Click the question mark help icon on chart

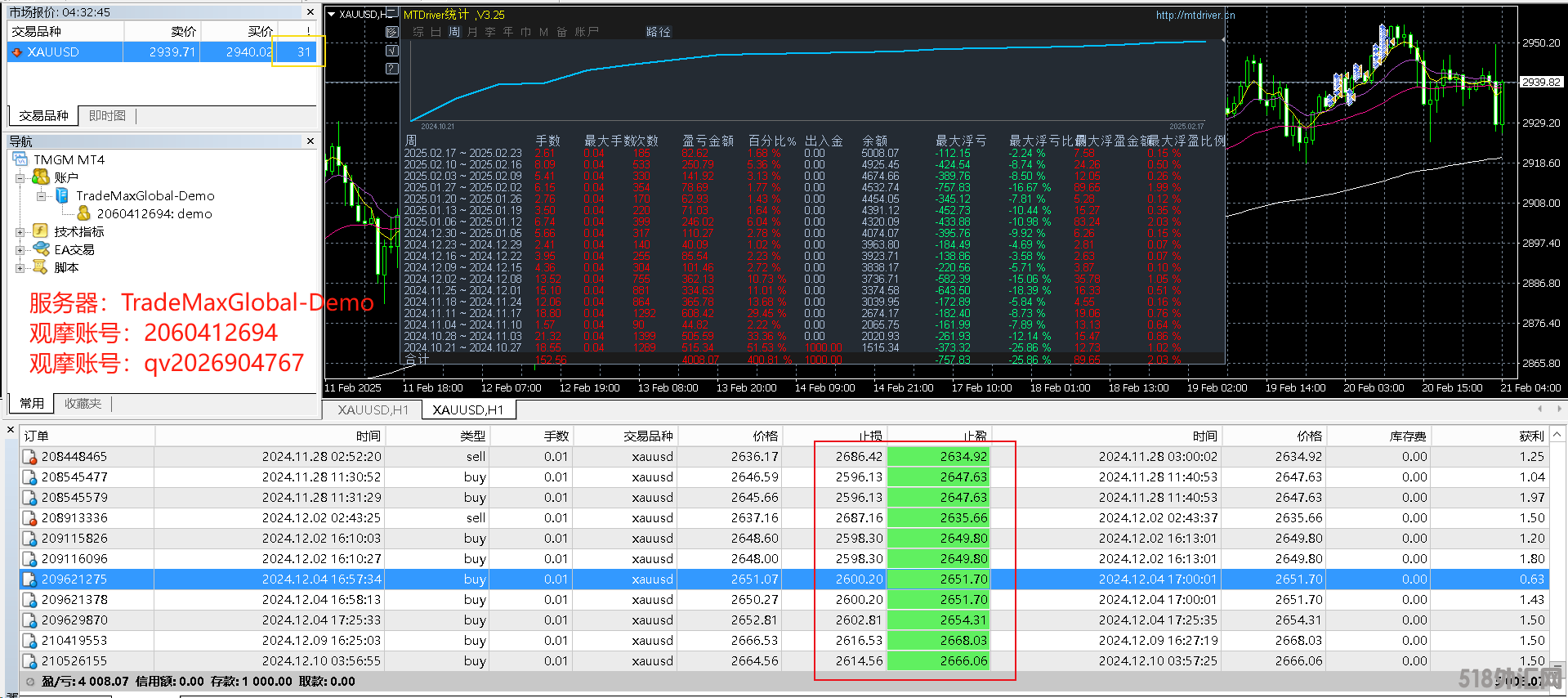point(392,69)
